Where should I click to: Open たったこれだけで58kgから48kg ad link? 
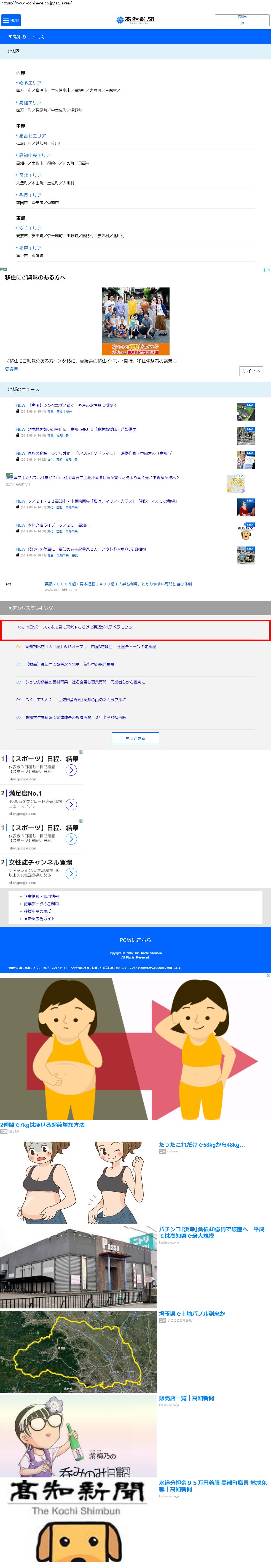[202, 1144]
